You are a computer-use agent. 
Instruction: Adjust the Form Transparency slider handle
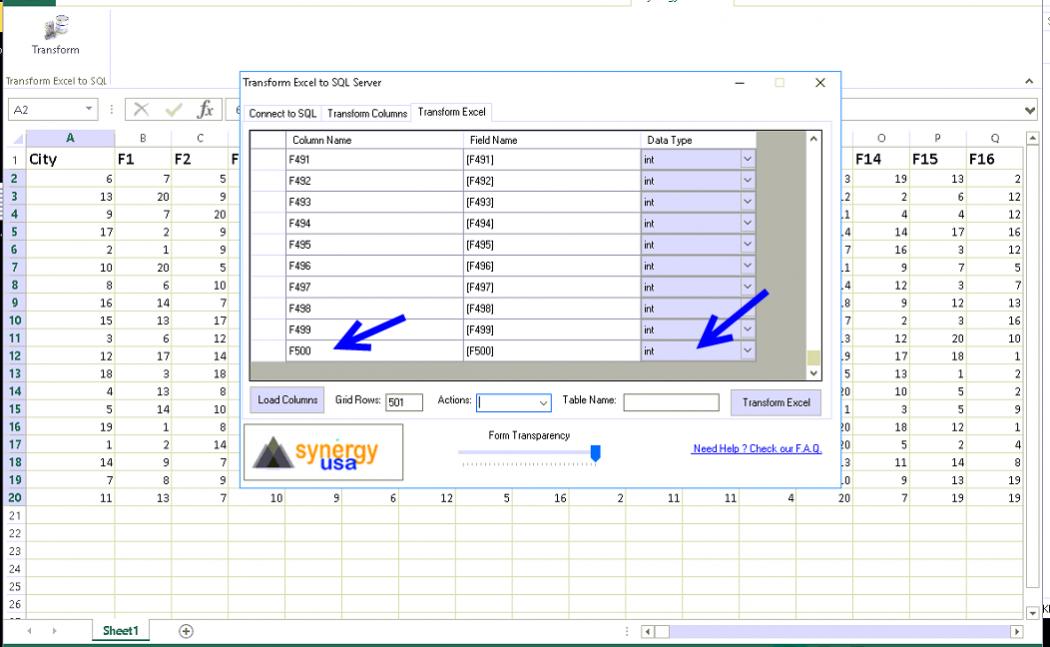click(x=595, y=453)
